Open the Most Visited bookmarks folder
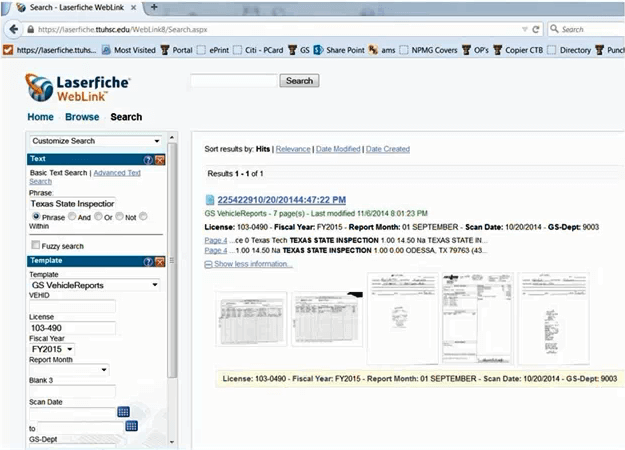 tap(128, 50)
